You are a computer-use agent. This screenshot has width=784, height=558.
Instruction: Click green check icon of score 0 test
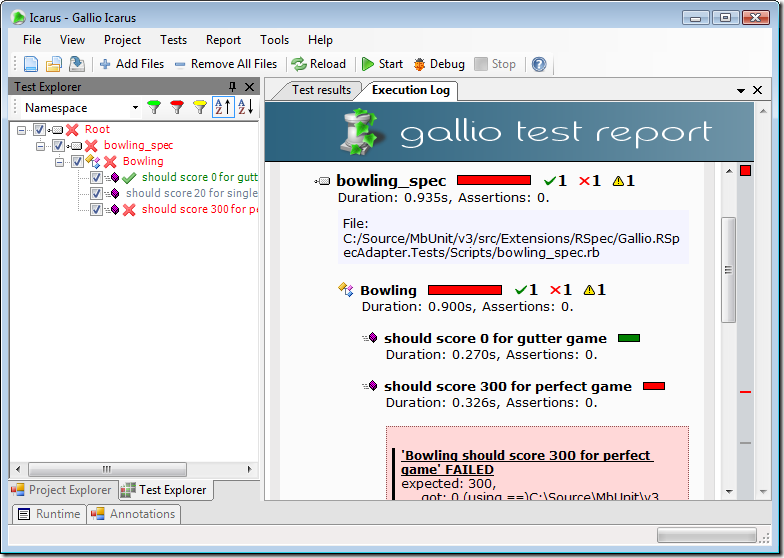129,178
